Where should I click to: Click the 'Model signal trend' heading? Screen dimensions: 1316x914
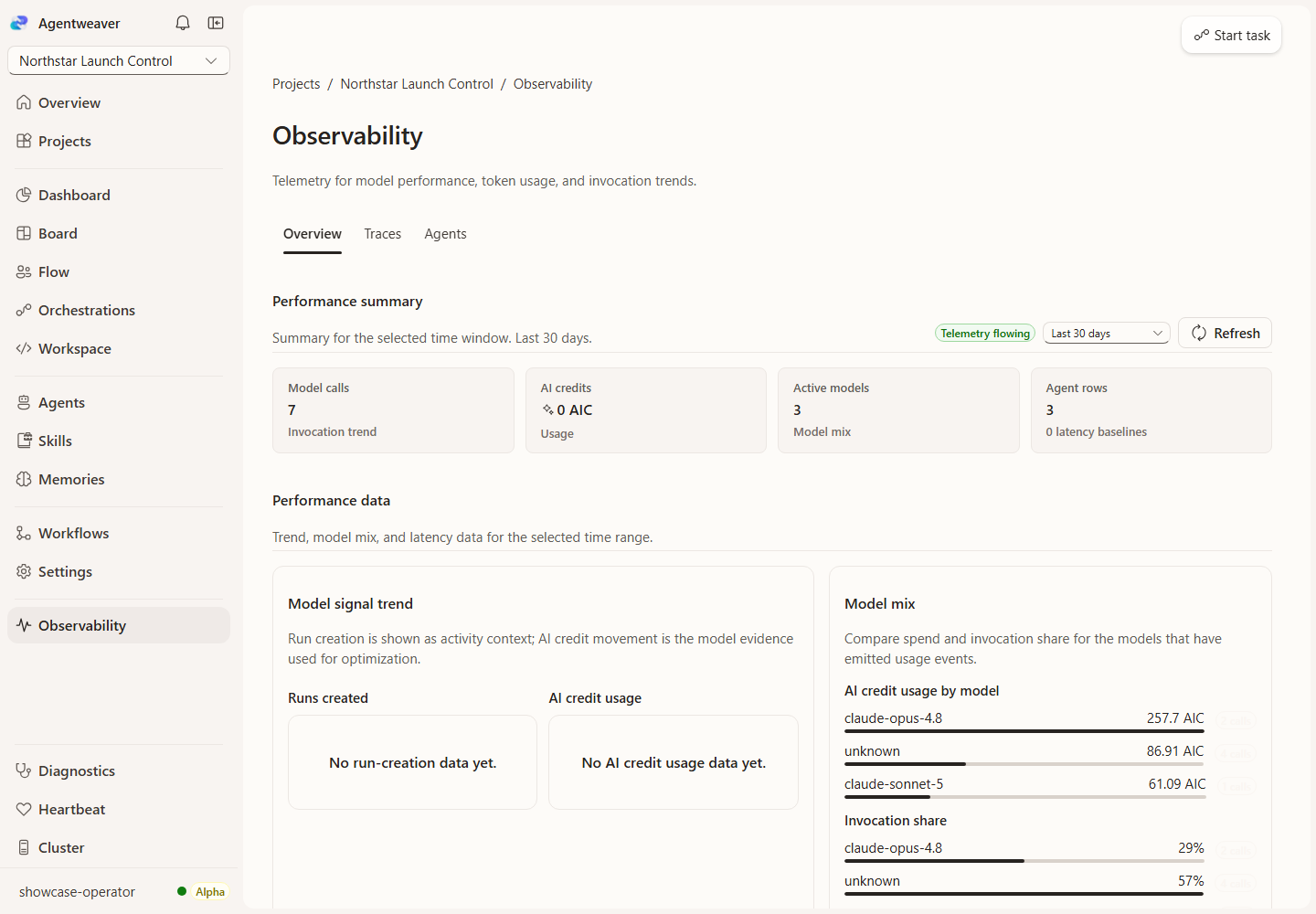(x=351, y=604)
